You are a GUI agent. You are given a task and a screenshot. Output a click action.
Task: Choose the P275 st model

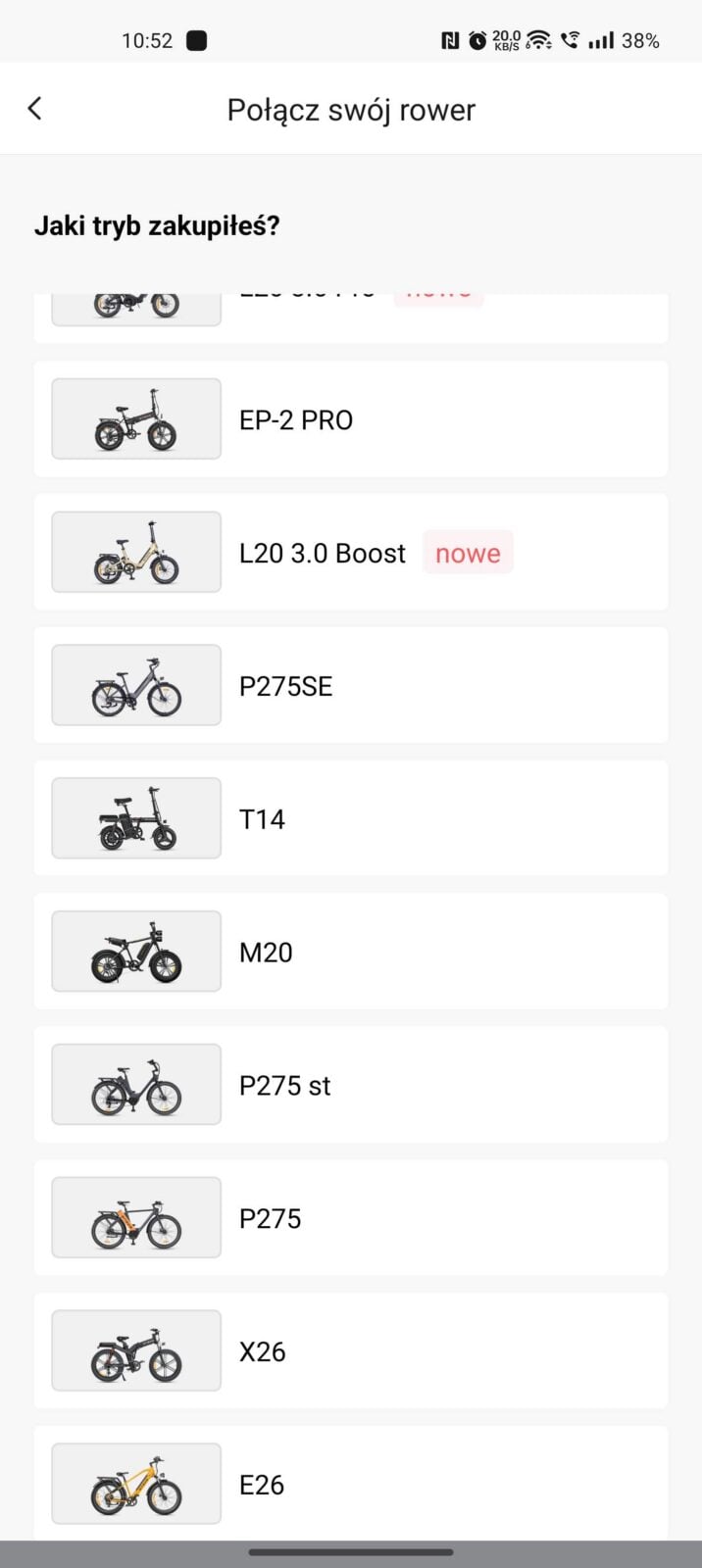point(285,1086)
